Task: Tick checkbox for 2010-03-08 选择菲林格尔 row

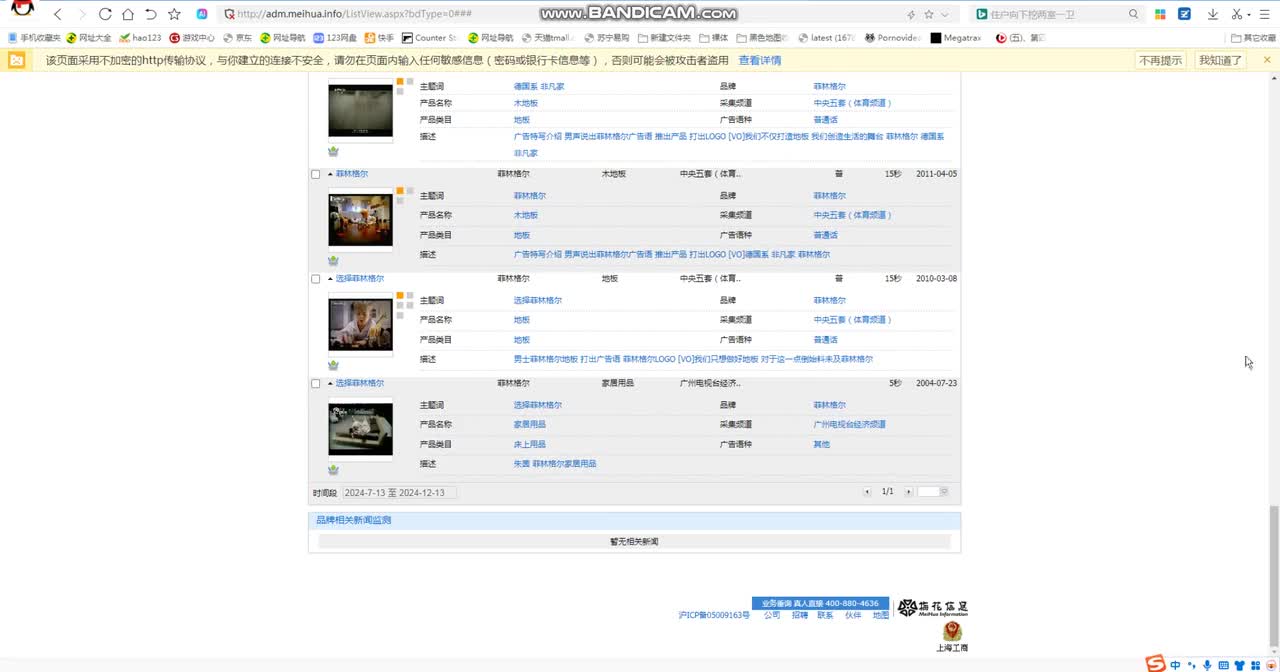Action: click(x=316, y=279)
